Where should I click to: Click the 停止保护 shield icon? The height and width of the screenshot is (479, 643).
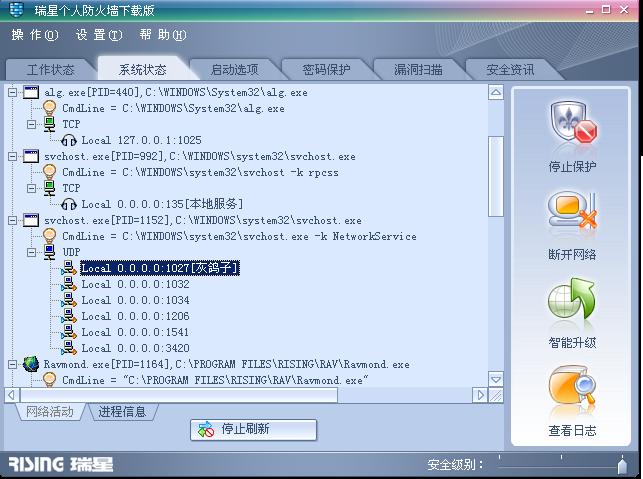573,122
